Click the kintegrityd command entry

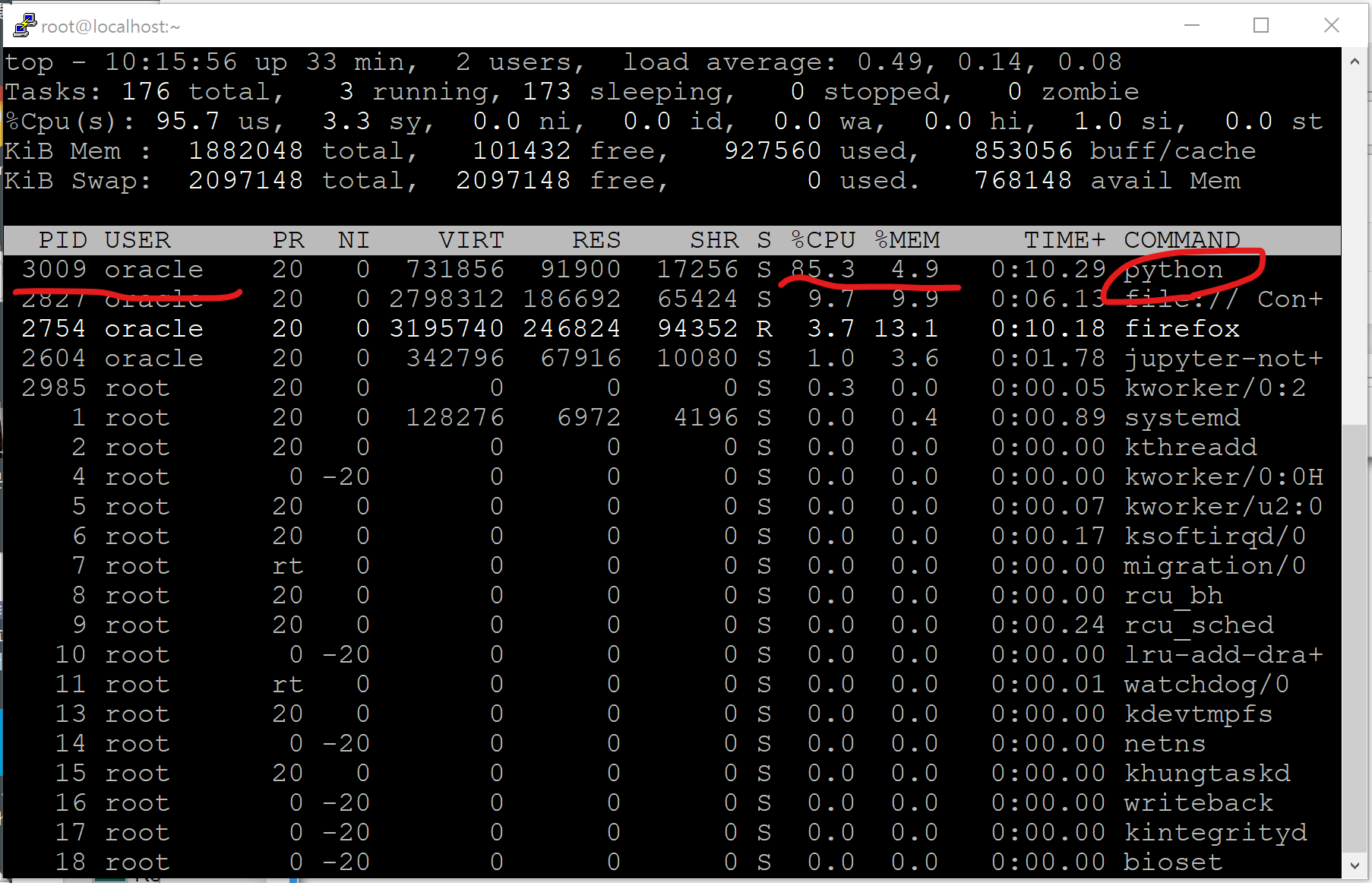1216,832
